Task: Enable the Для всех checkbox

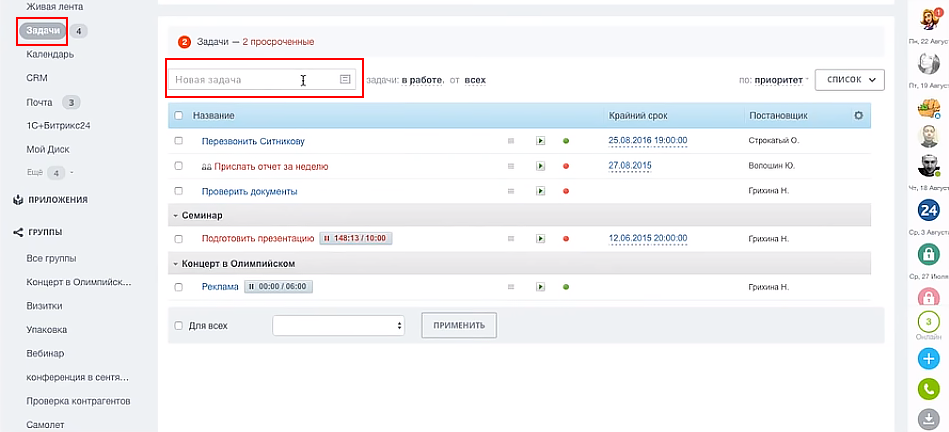Action: (x=179, y=325)
